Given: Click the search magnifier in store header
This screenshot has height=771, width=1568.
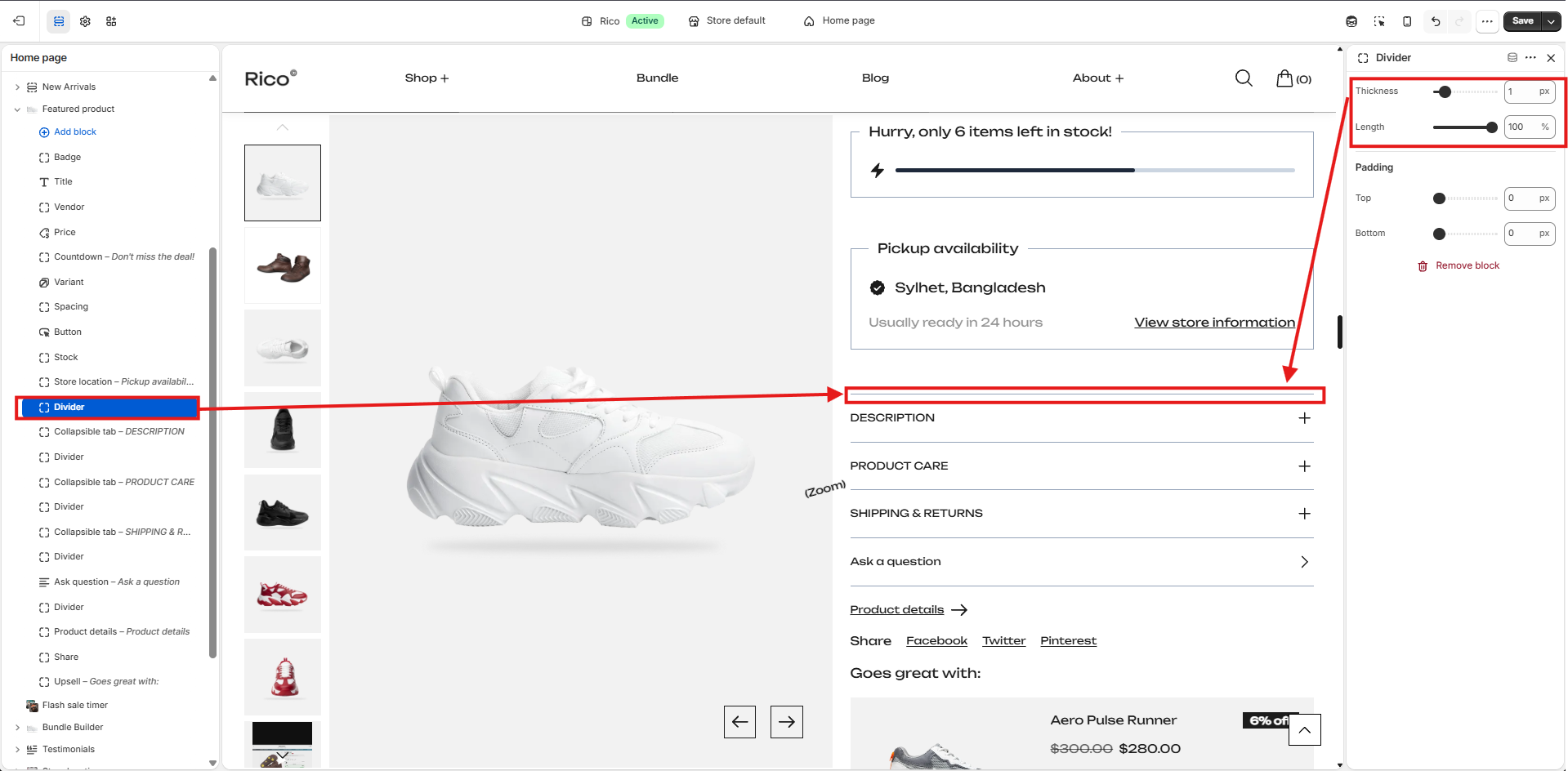Looking at the screenshot, I should click(1244, 78).
